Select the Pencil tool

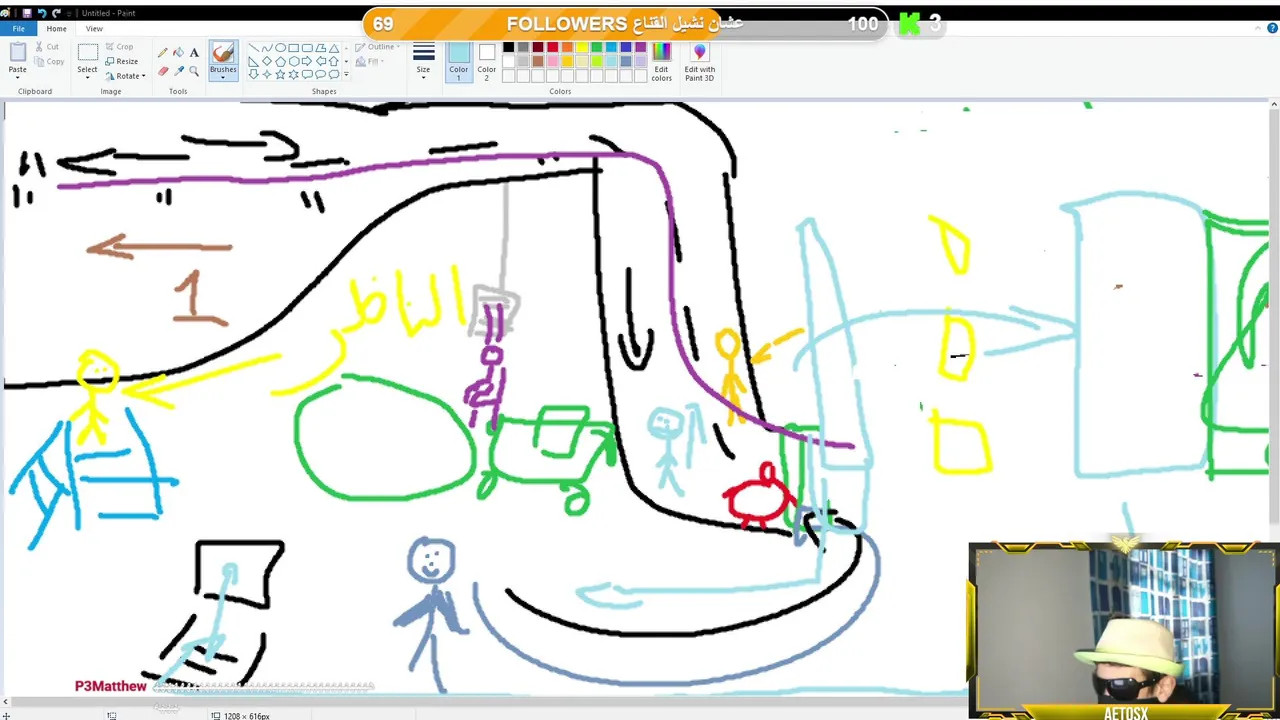coord(162,52)
